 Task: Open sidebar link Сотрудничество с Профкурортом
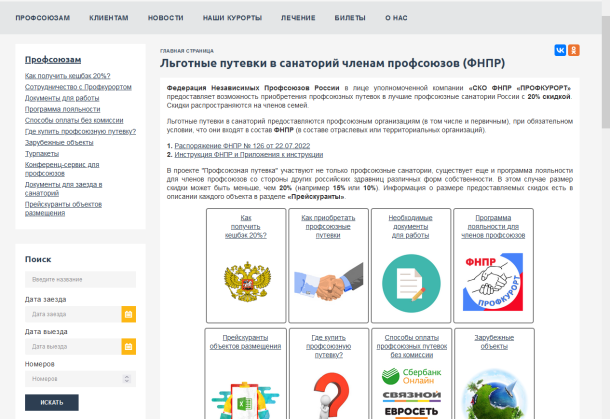78,87
